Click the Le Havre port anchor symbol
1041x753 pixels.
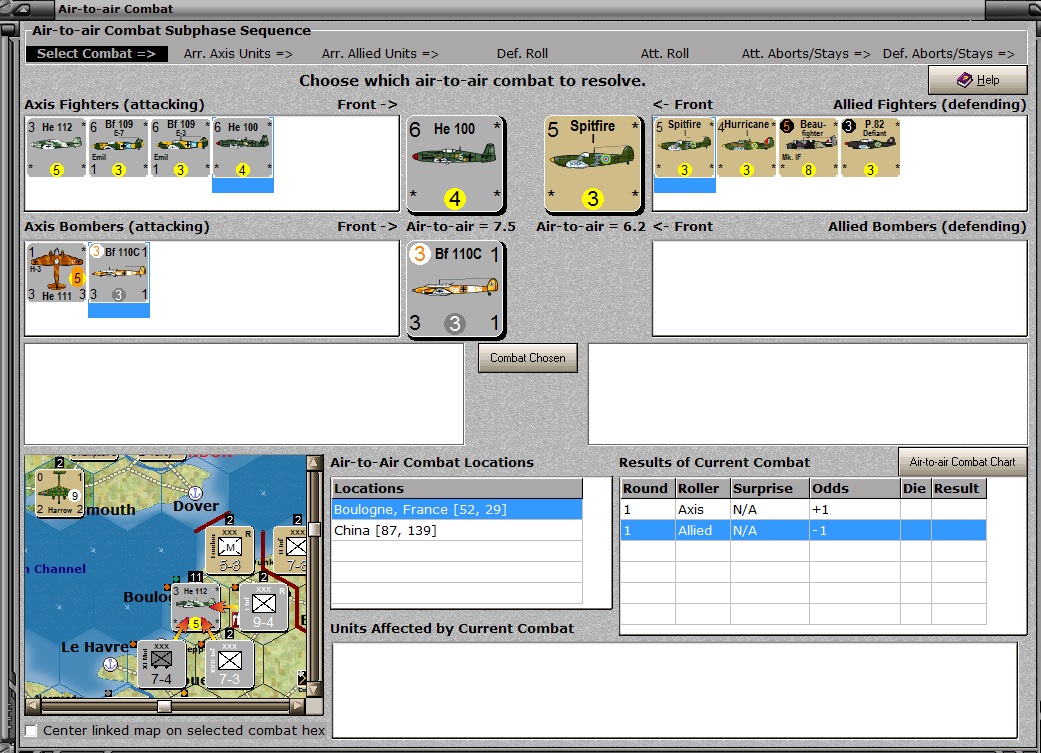(111, 663)
